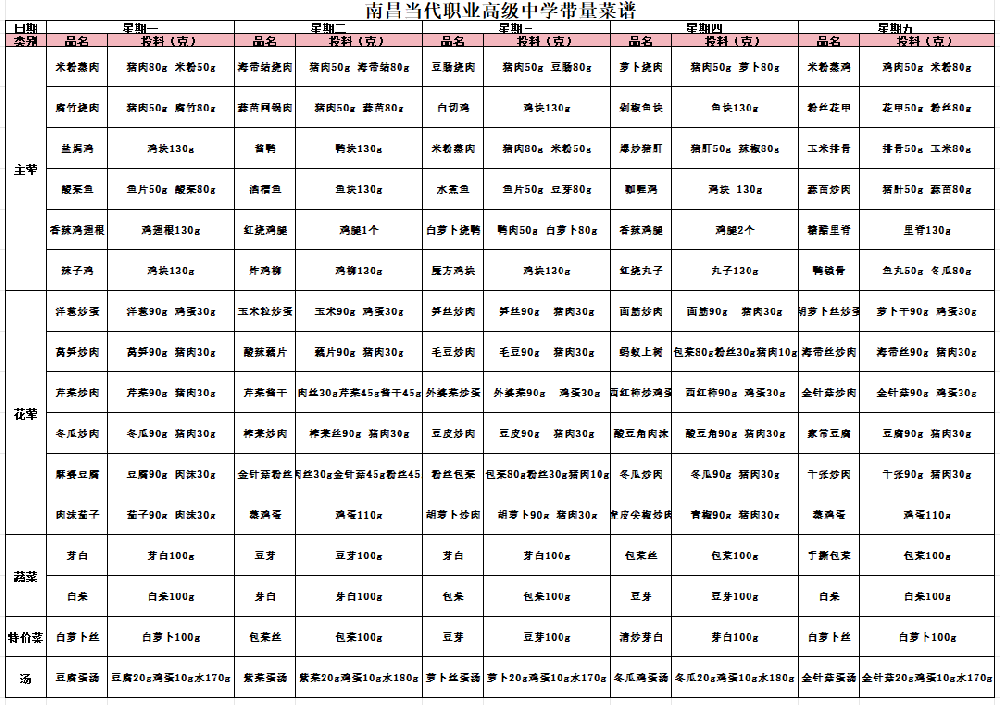Click the 星期五 header cell
The height and width of the screenshot is (705, 1000).
(897, 27)
